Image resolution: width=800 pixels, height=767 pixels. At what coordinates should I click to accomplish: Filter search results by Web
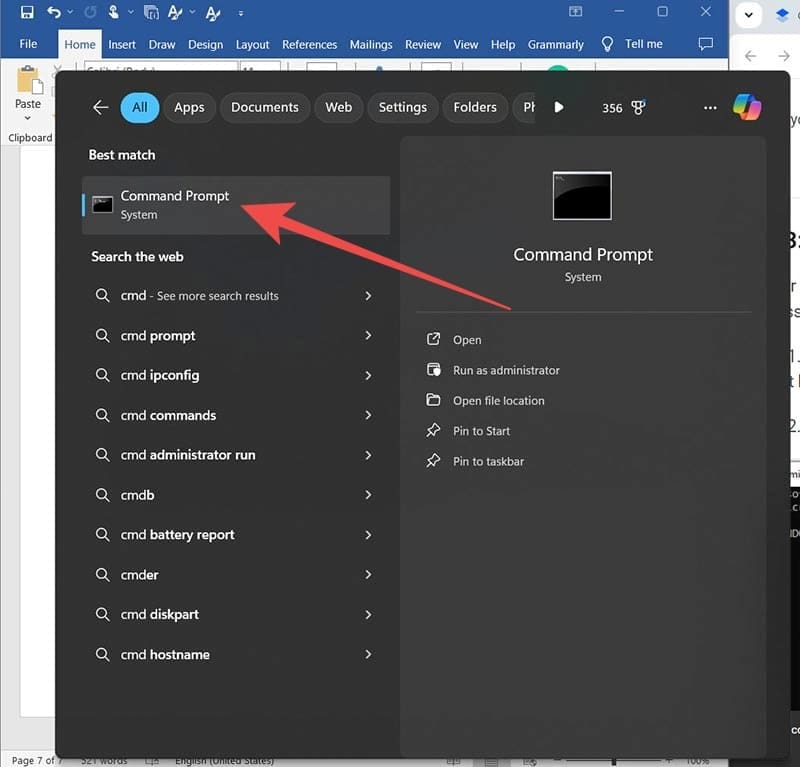pyautogui.click(x=339, y=107)
